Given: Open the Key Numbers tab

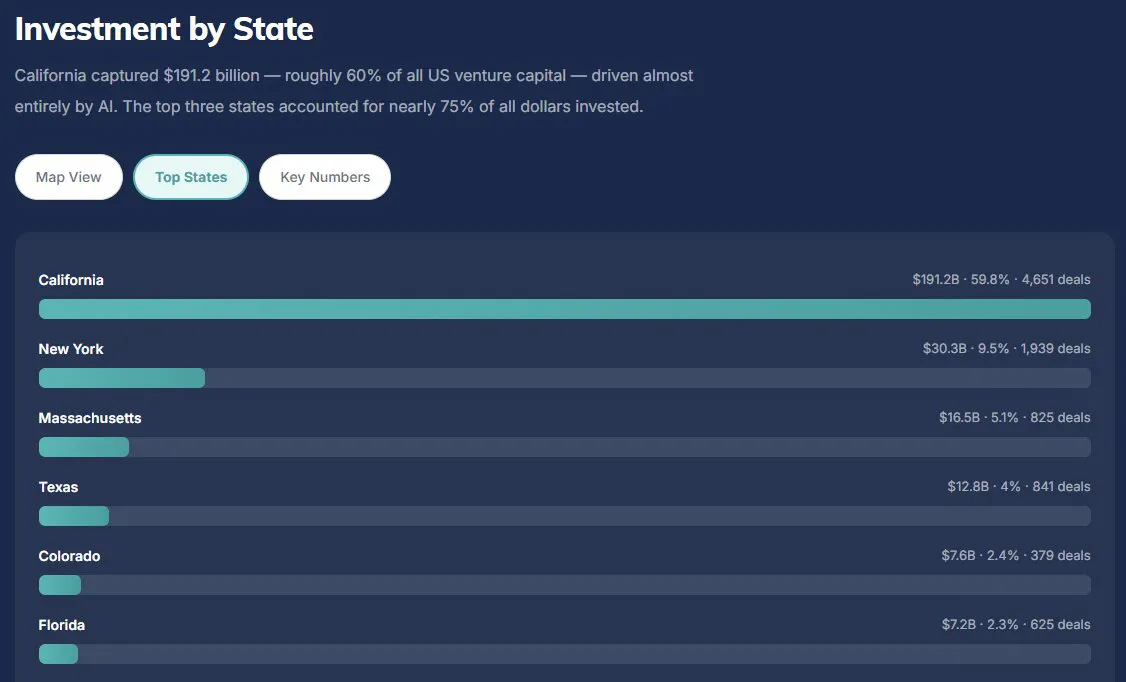Looking at the screenshot, I should [x=325, y=177].
